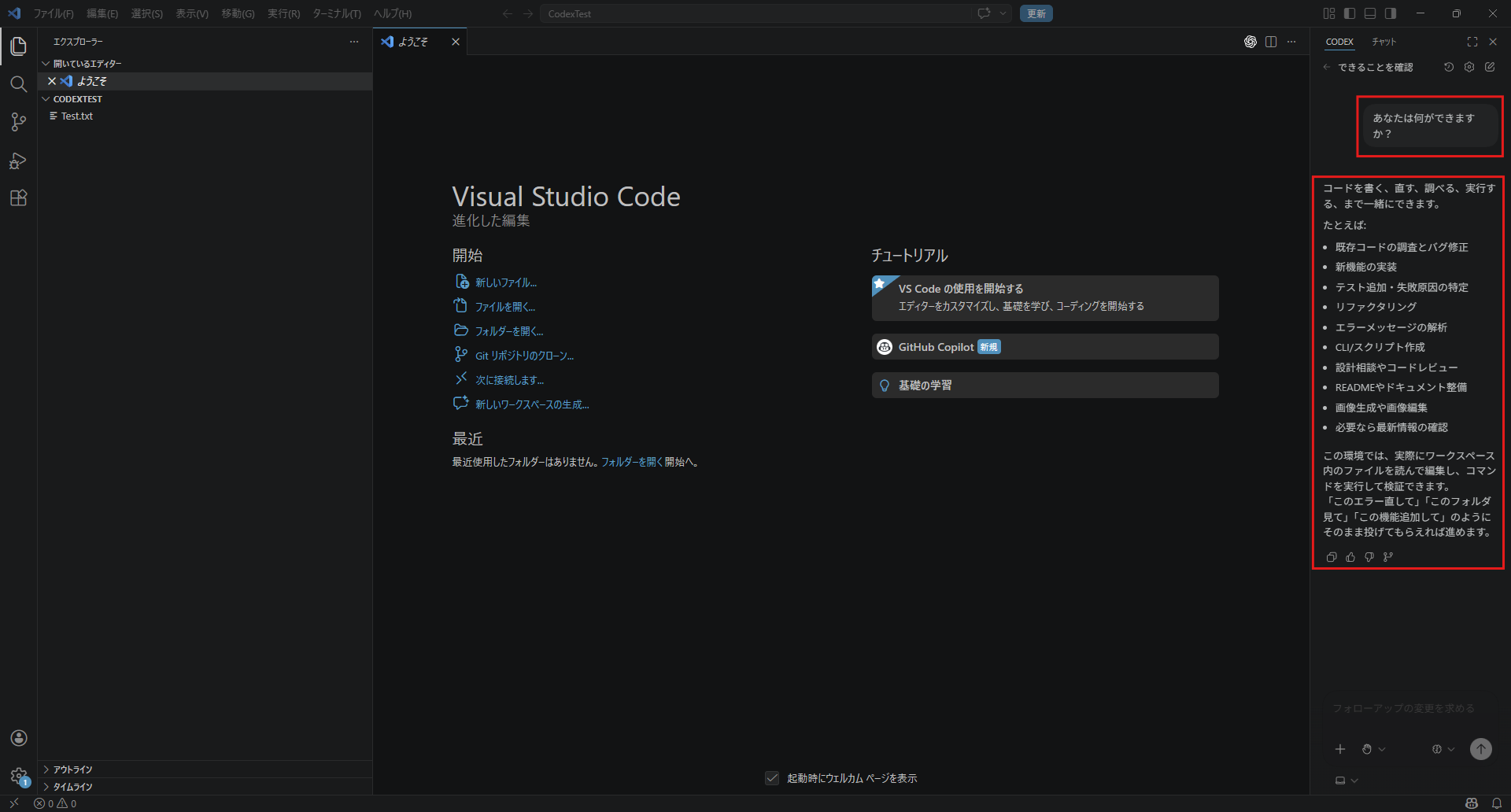
Task: Toggle the primary side bar visibility
Action: coord(1350,13)
